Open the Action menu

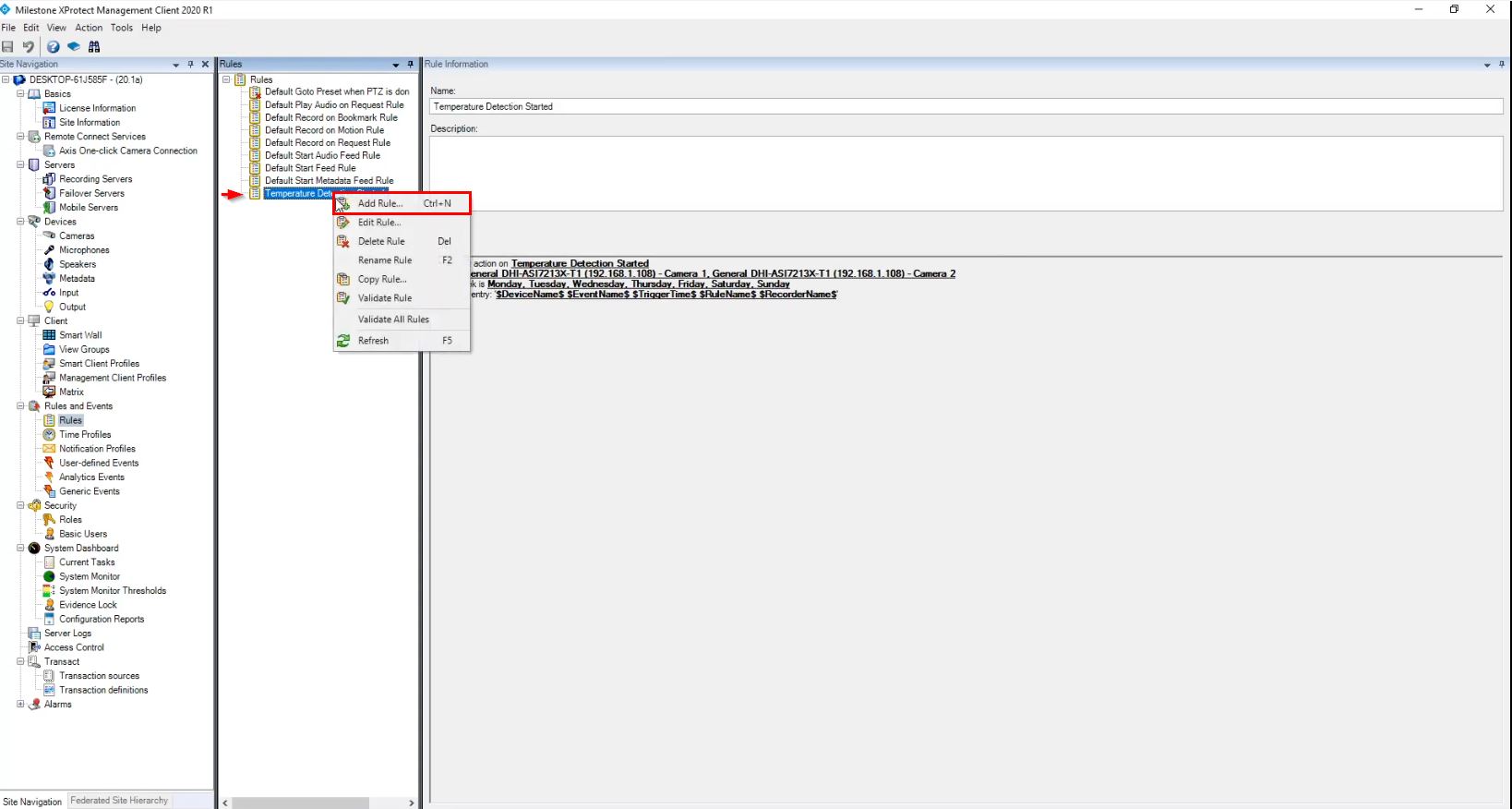pos(89,28)
